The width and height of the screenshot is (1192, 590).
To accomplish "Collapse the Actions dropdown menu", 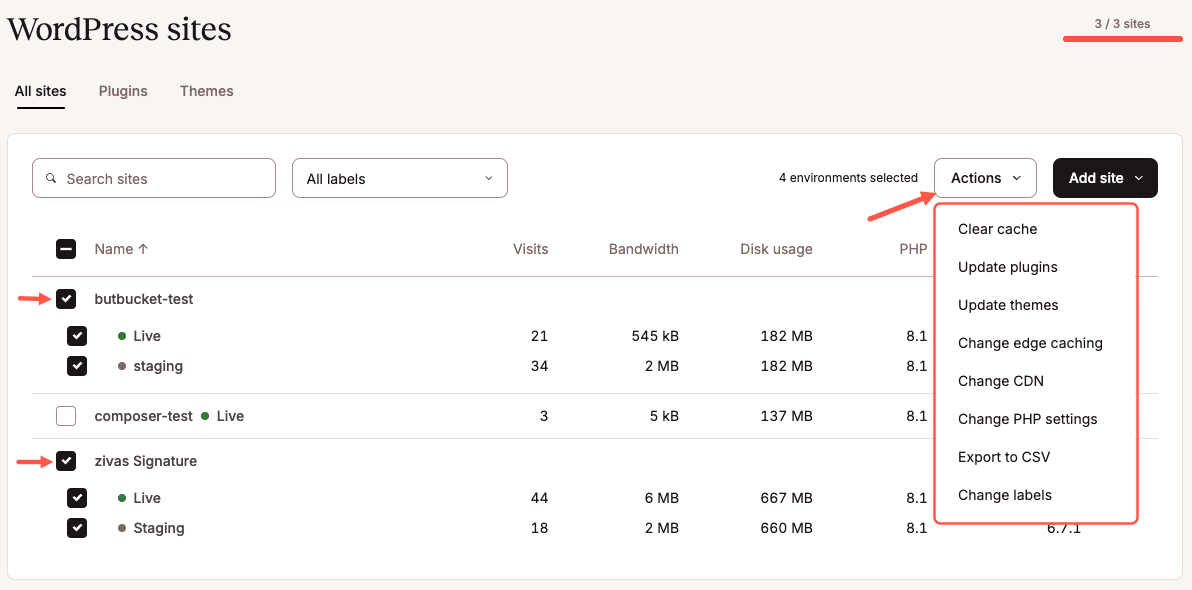I will coord(985,178).
